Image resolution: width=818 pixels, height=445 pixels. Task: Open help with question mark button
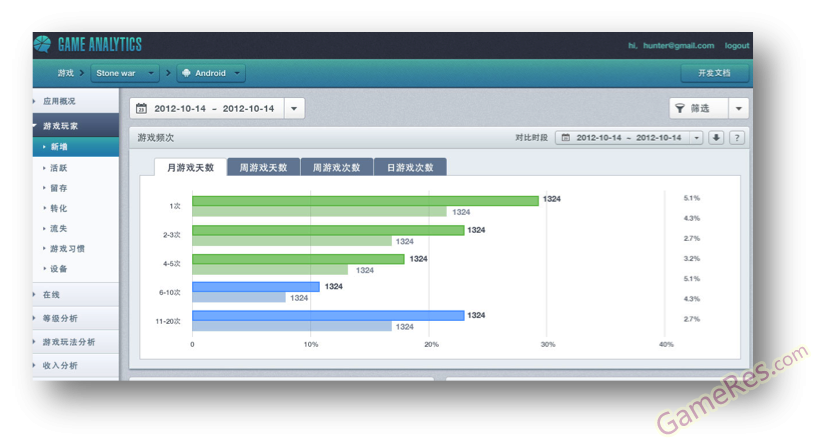[x=737, y=138]
